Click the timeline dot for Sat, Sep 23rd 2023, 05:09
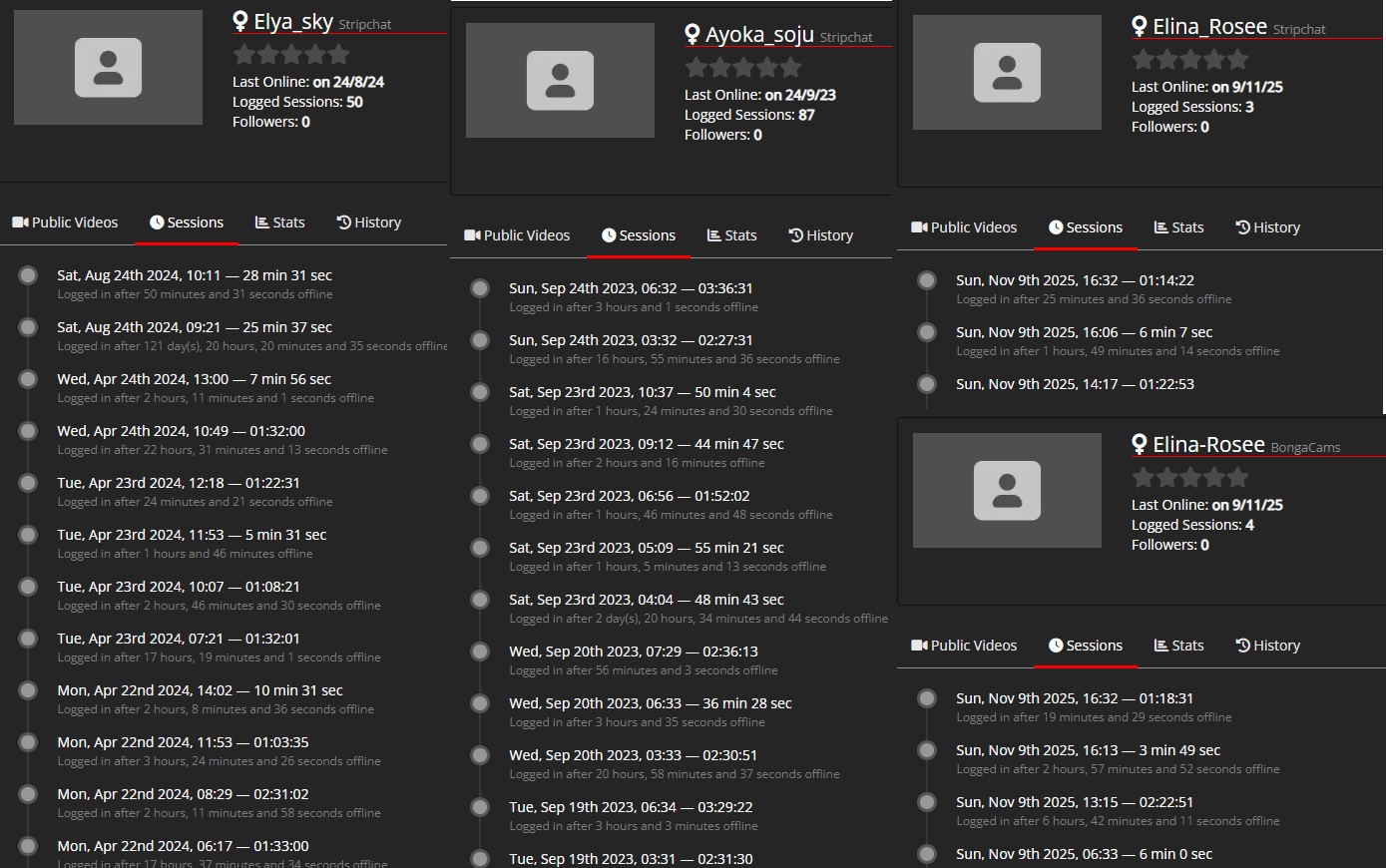This screenshot has height=868, width=1386. click(480, 548)
